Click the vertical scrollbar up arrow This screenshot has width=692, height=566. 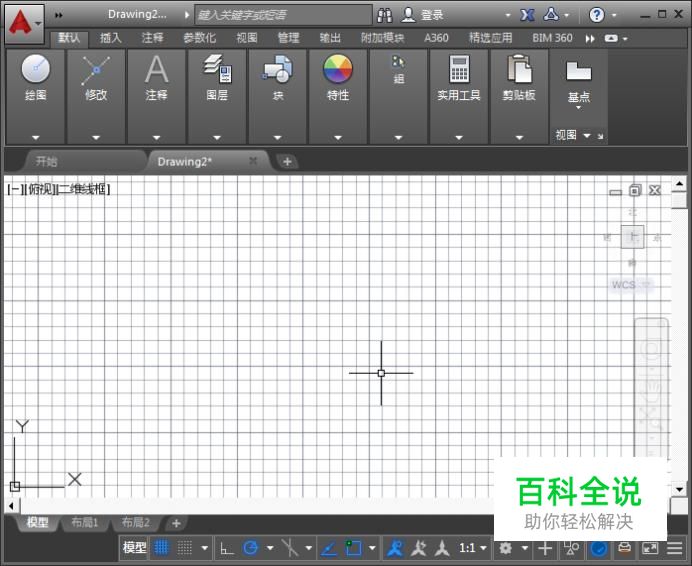679,183
